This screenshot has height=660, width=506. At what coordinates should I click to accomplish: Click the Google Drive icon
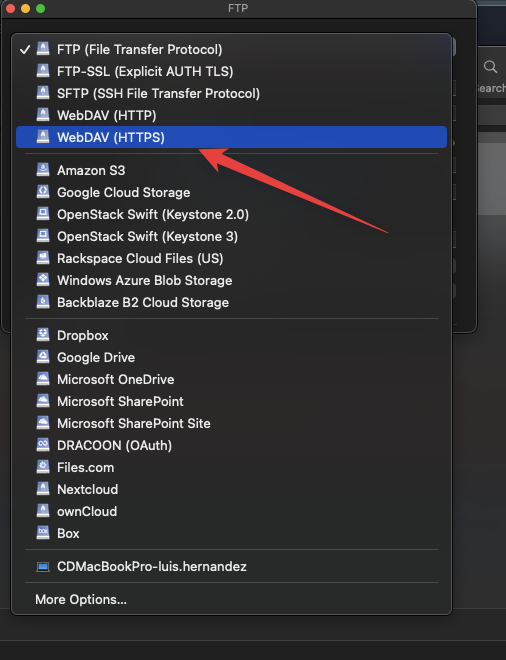pyautogui.click(x=43, y=357)
